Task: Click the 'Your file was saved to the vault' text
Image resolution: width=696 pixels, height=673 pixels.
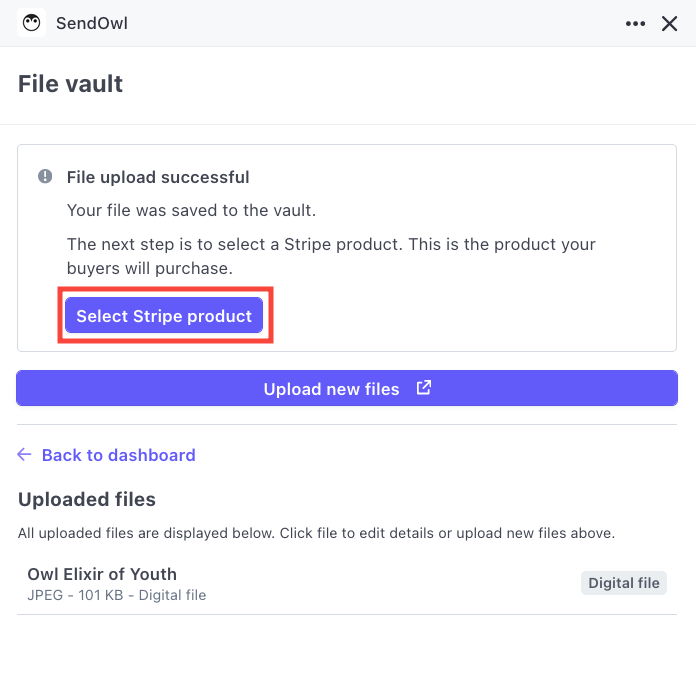Action: 191,210
